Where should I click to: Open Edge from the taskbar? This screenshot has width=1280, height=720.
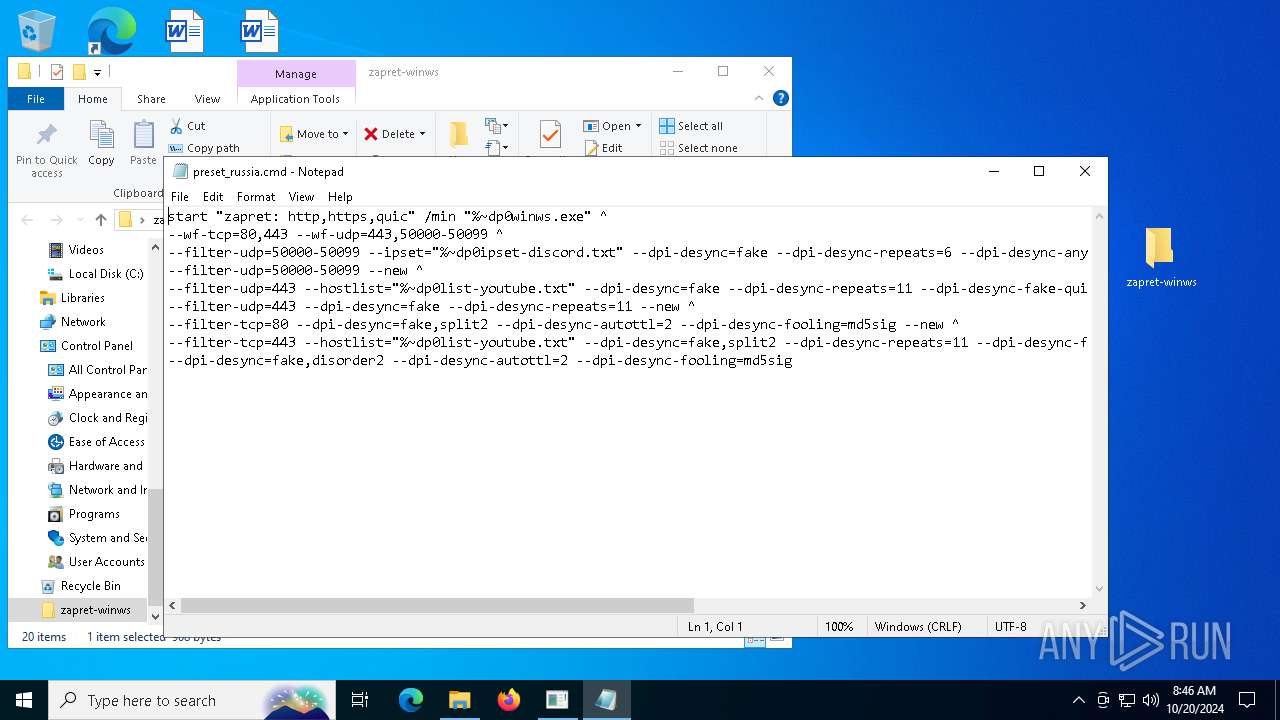411,700
